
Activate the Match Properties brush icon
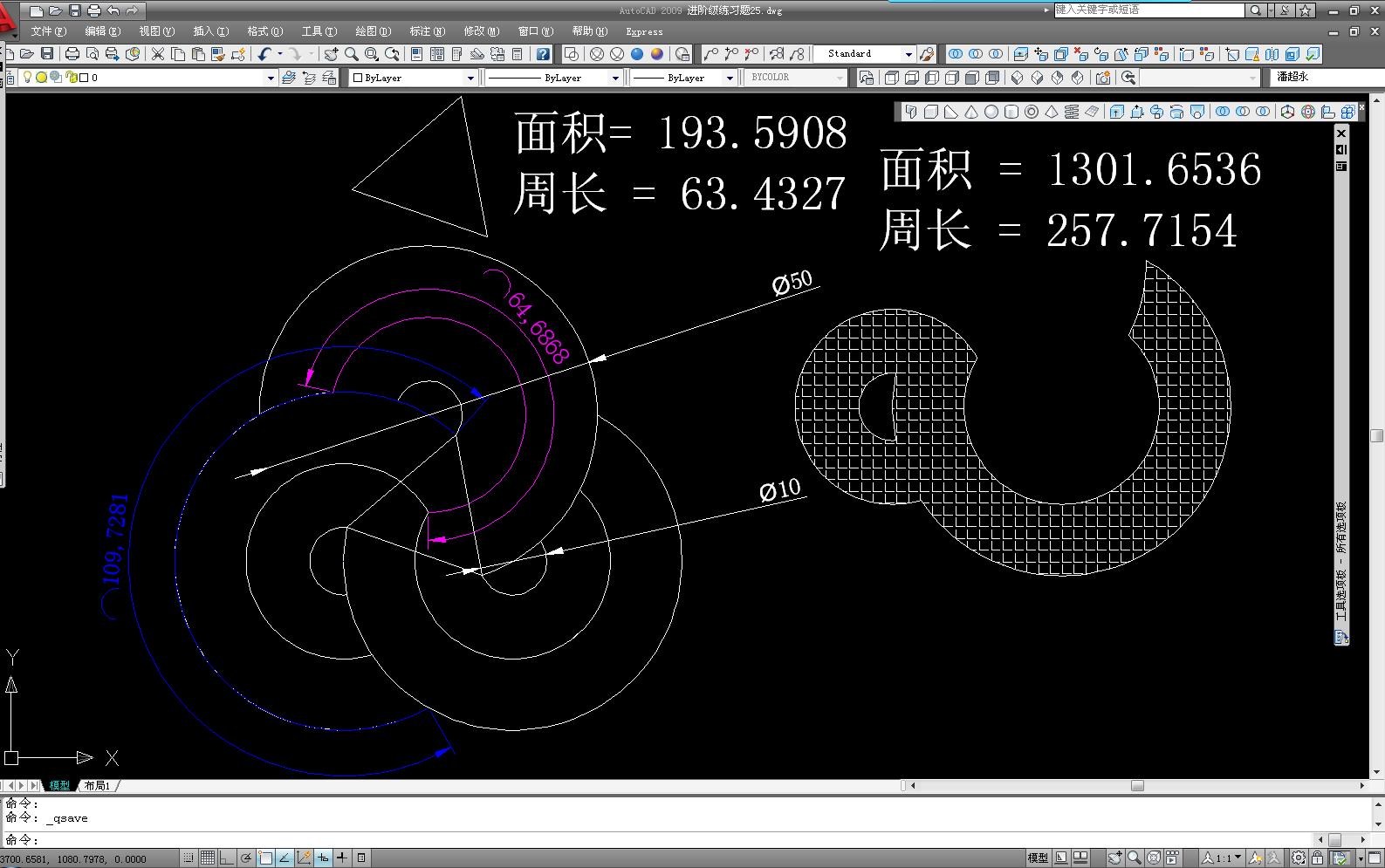coord(218,54)
